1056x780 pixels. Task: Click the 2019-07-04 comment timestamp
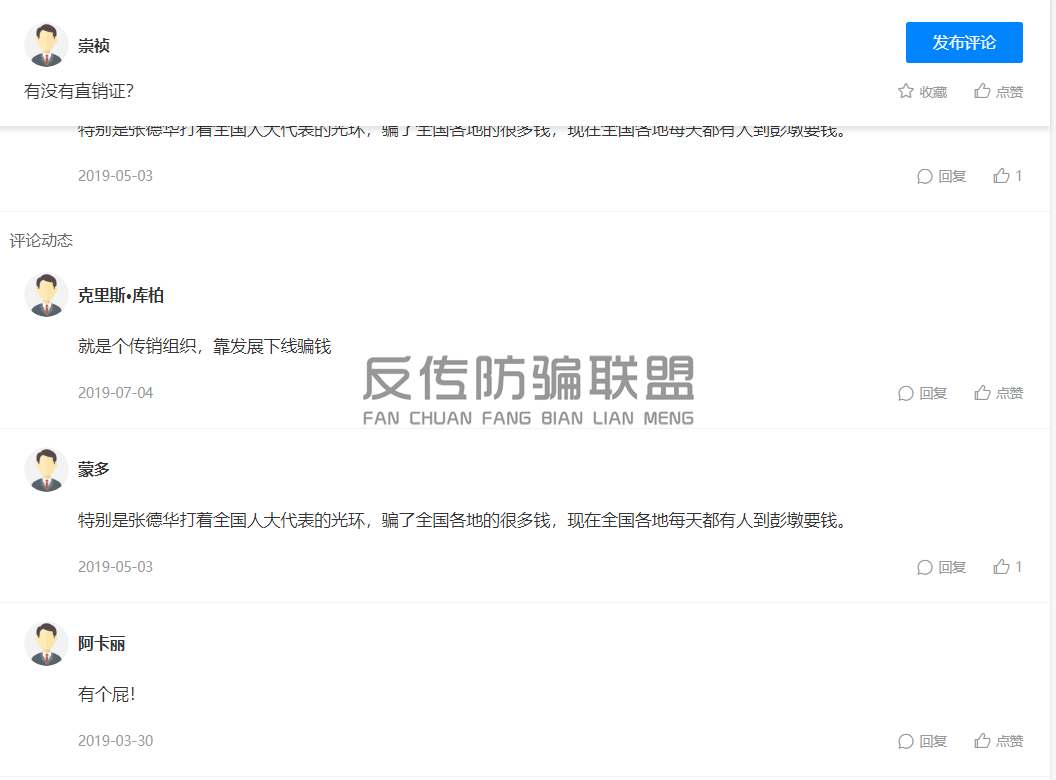[115, 393]
